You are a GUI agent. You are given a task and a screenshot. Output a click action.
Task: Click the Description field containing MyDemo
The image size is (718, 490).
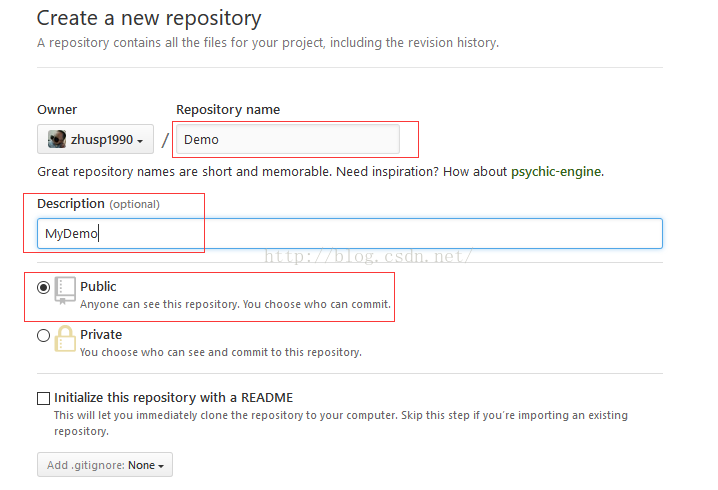[350, 234]
